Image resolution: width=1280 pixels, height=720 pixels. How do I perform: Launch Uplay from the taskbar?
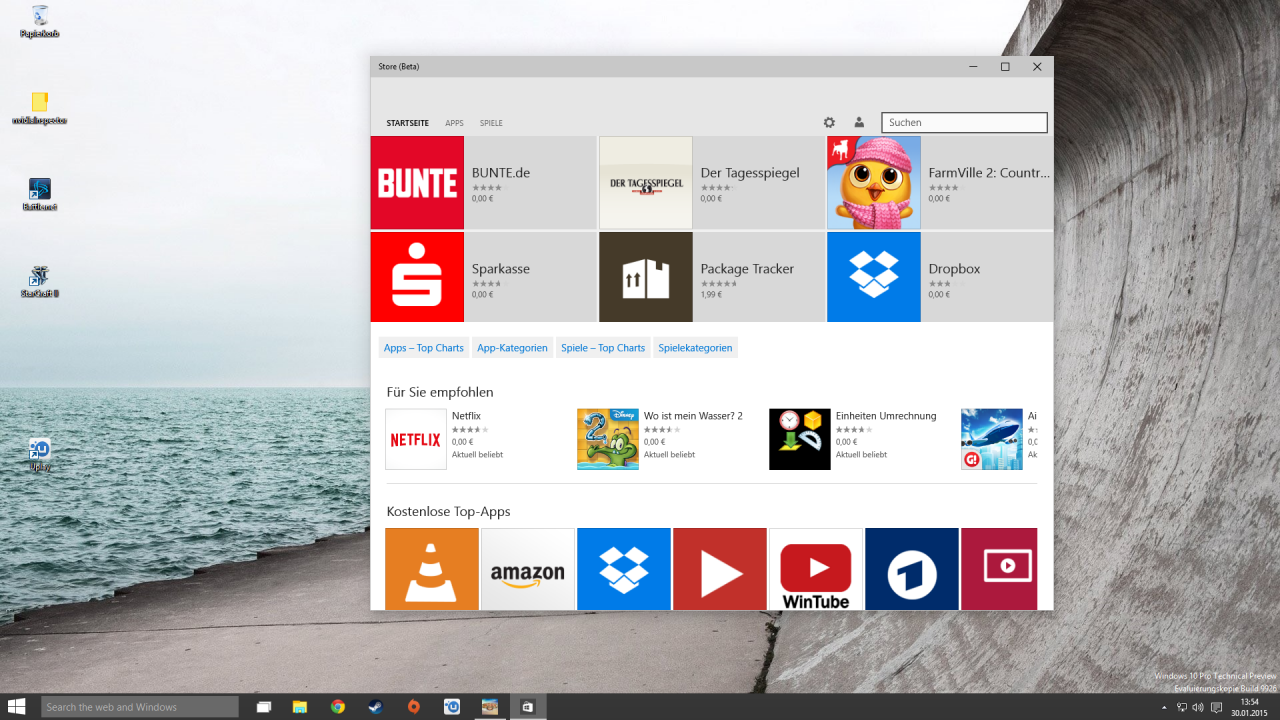click(x=452, y=707)
